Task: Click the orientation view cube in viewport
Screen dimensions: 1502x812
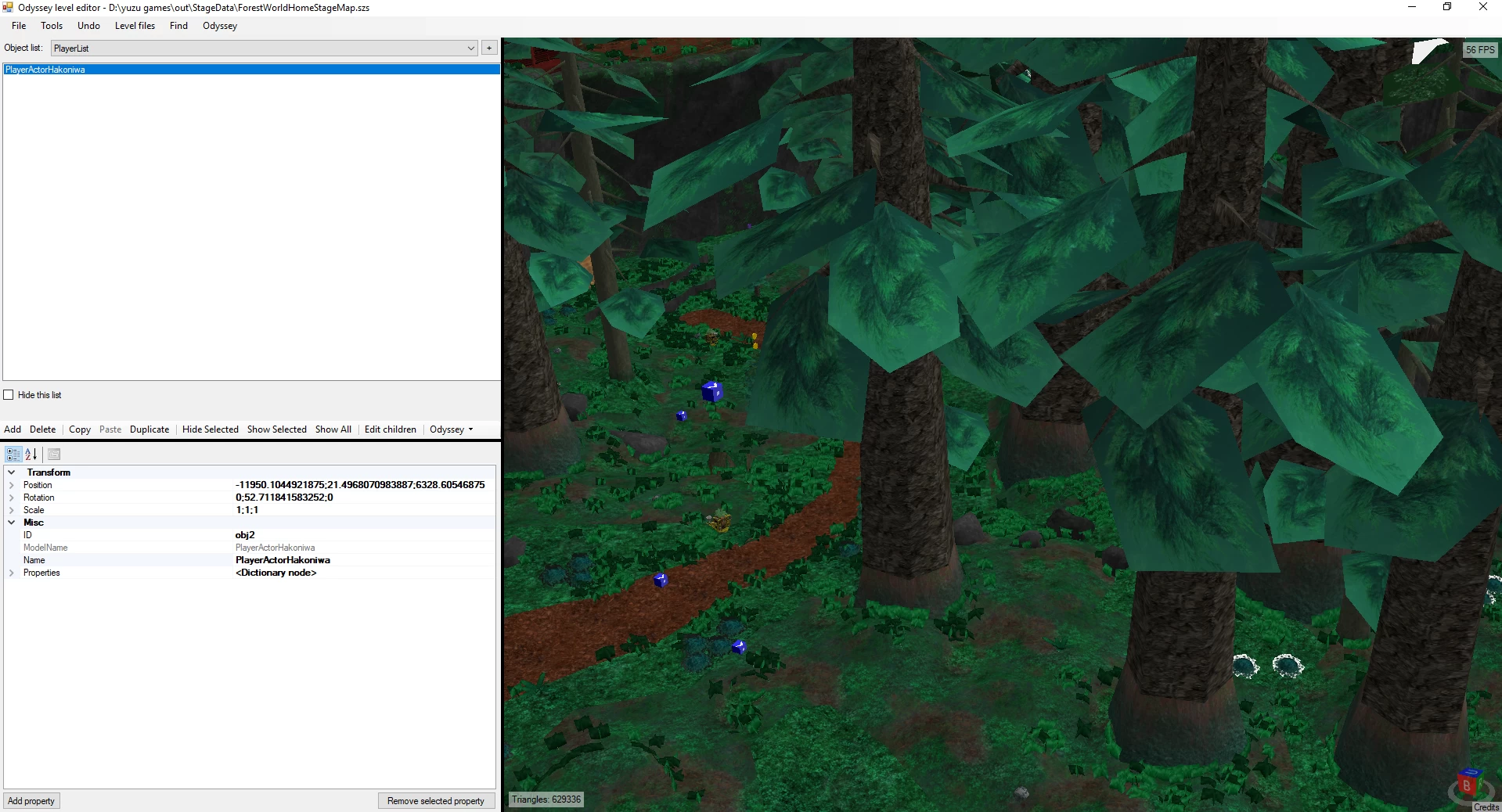Action: coord(1468,785)
